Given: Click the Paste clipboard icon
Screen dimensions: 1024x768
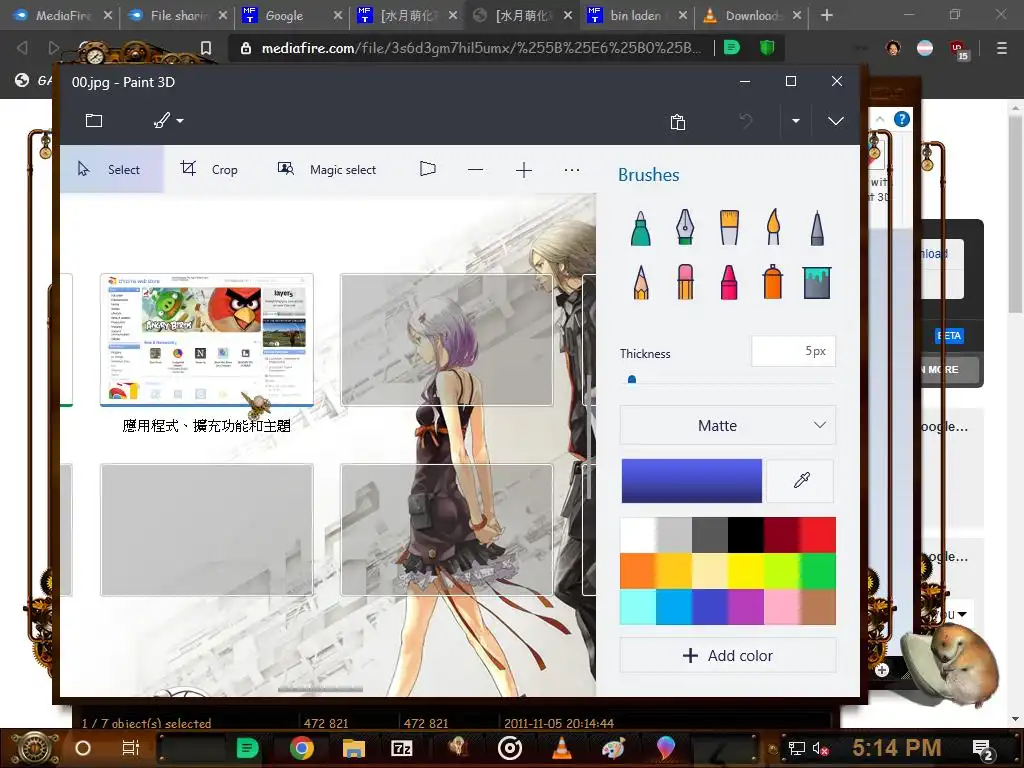Looking at the screenshot, I should pyautogui.click(x=678, y=121).
